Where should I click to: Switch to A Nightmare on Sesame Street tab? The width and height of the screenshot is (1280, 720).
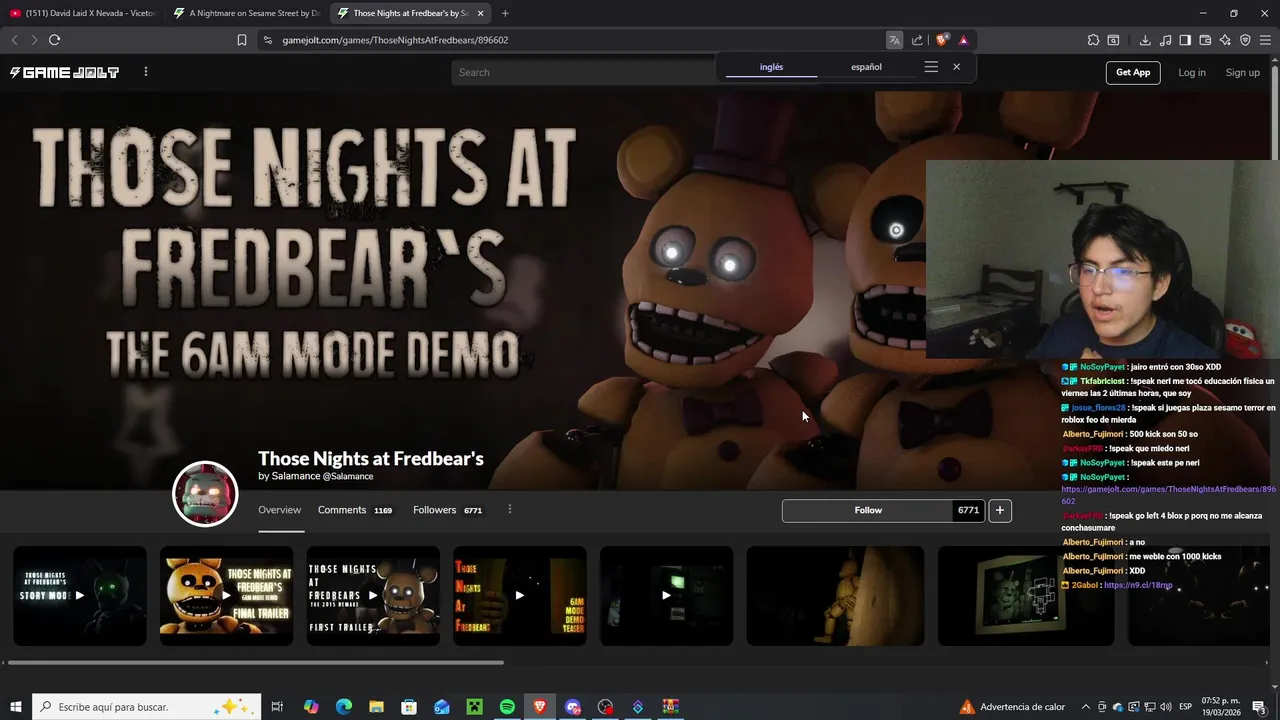[x=246, y=13]
